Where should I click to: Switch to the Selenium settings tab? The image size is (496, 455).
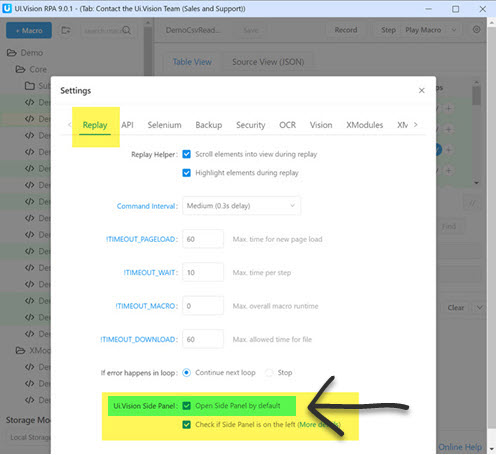pos(164,125)
